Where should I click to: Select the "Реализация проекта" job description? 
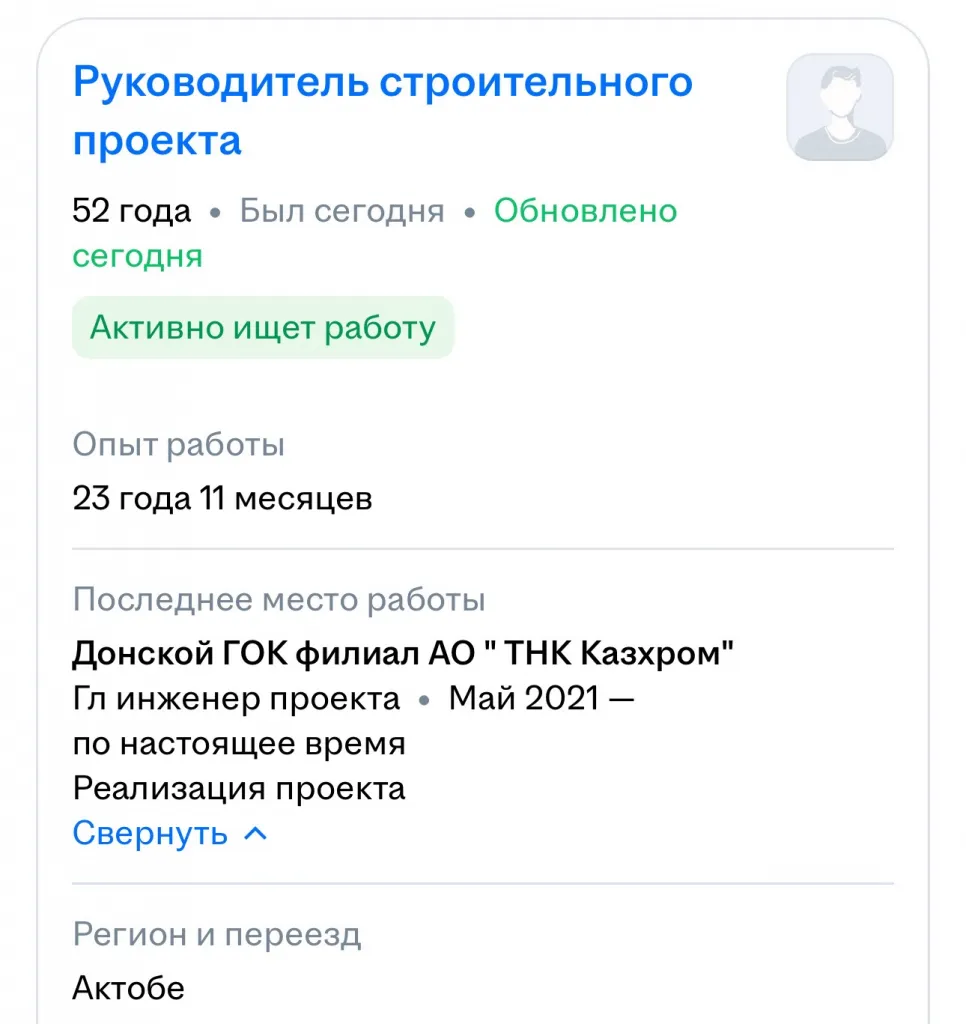point(239,788)
